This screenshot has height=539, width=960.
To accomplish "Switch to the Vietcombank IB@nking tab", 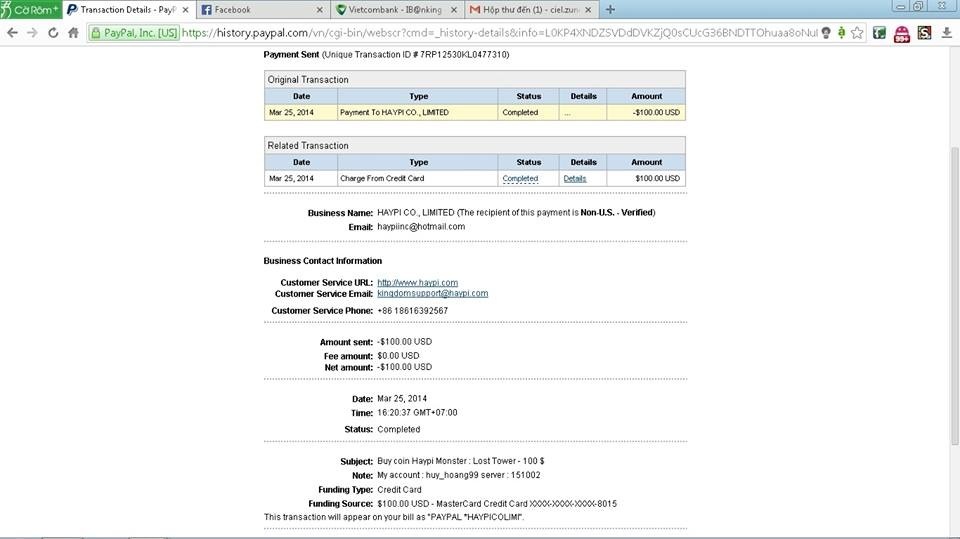I will pyautogui.click(x=397, y=10).
